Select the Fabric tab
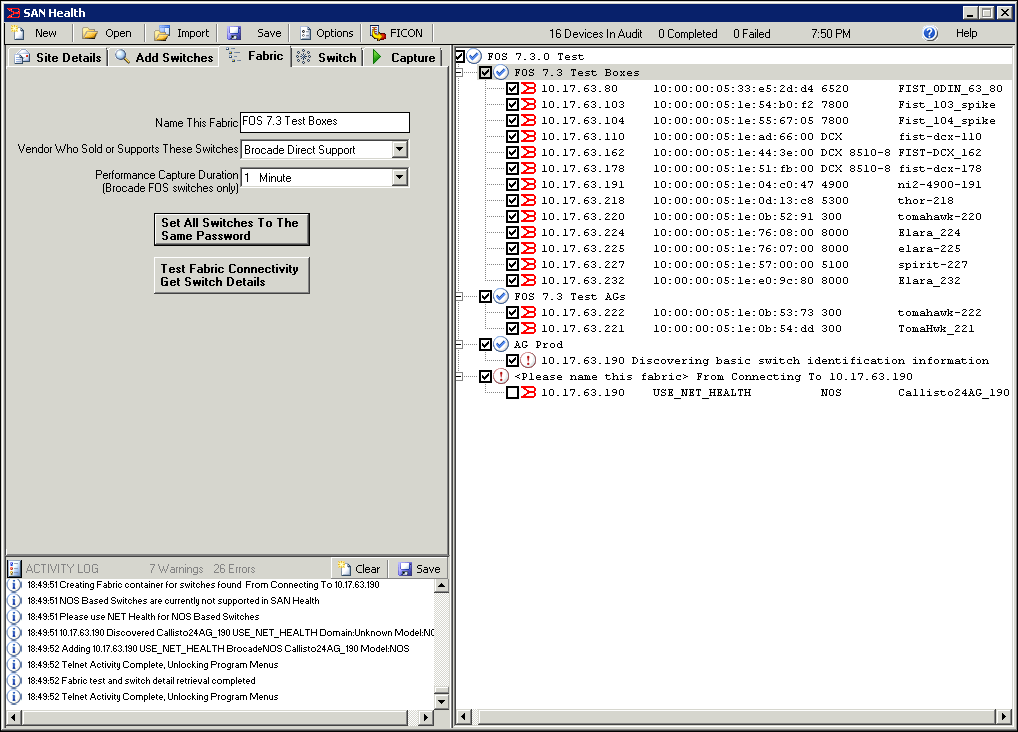 click(255, 56)
